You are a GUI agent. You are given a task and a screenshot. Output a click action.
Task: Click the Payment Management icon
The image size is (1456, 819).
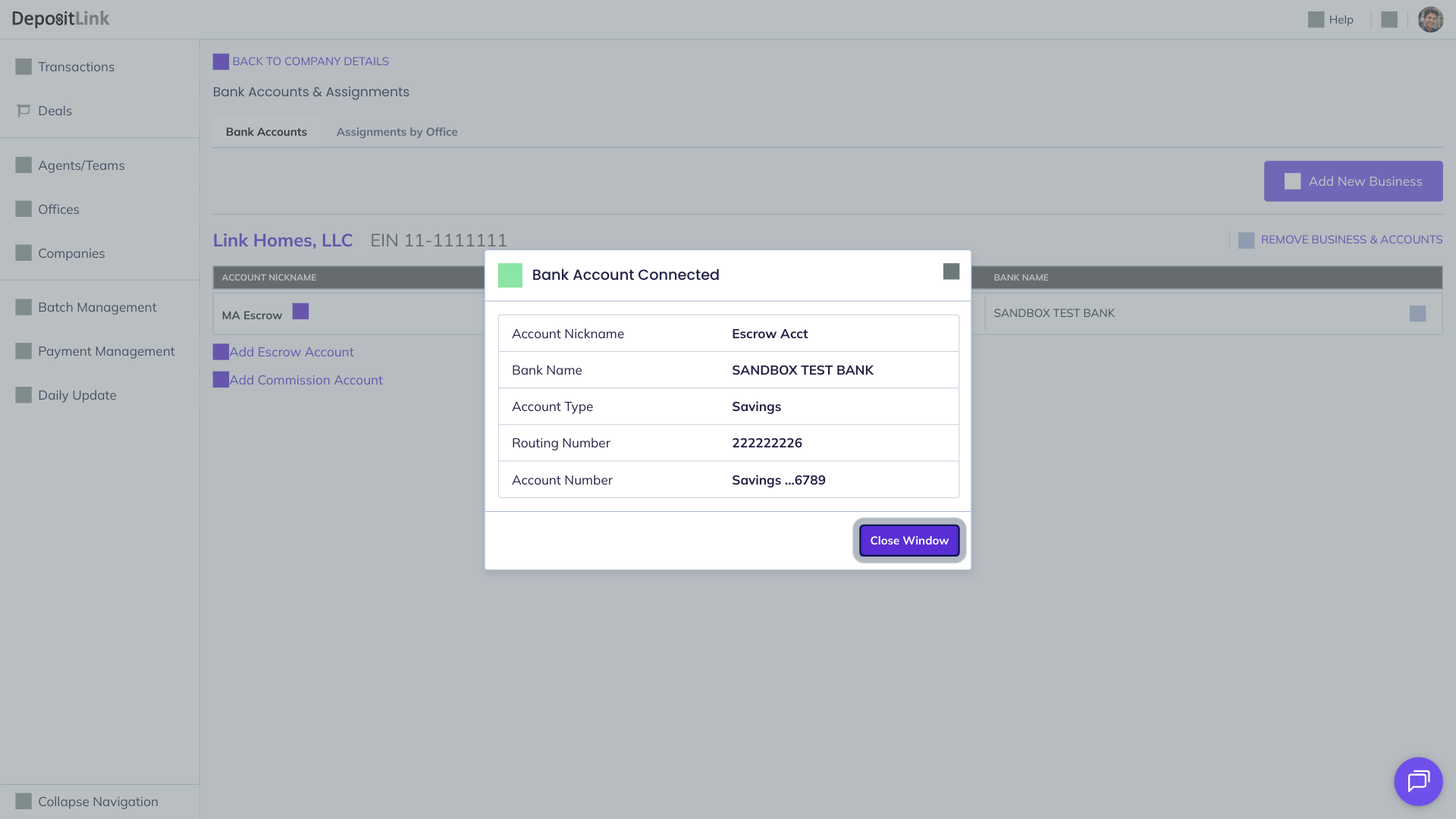tap(24, 351)
